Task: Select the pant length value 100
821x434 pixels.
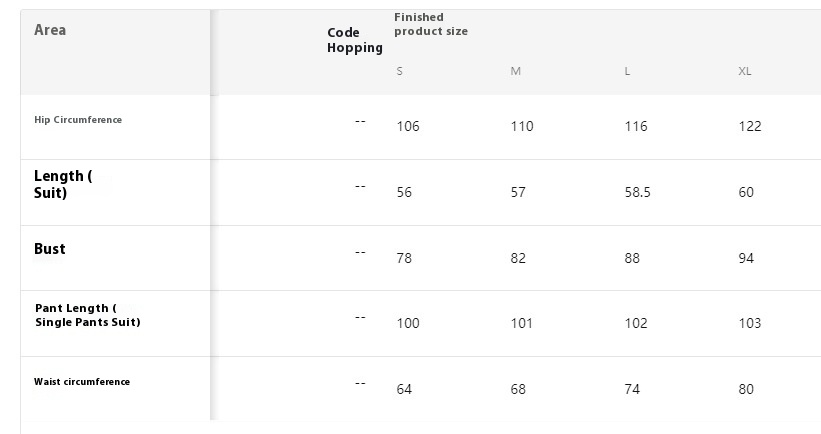Action: point(408,323)
